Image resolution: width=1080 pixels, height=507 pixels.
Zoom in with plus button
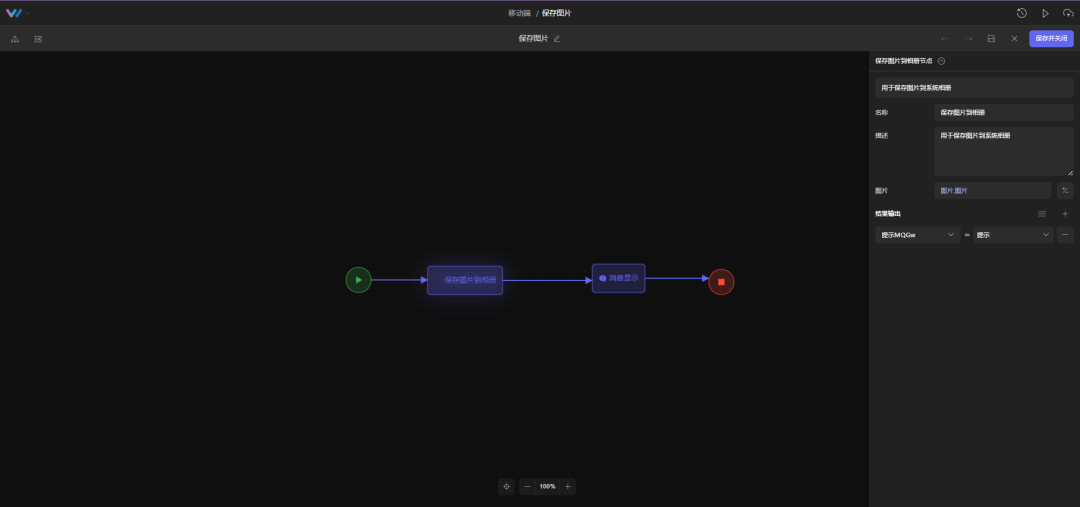pyautogui.click(x=568, y=486)
